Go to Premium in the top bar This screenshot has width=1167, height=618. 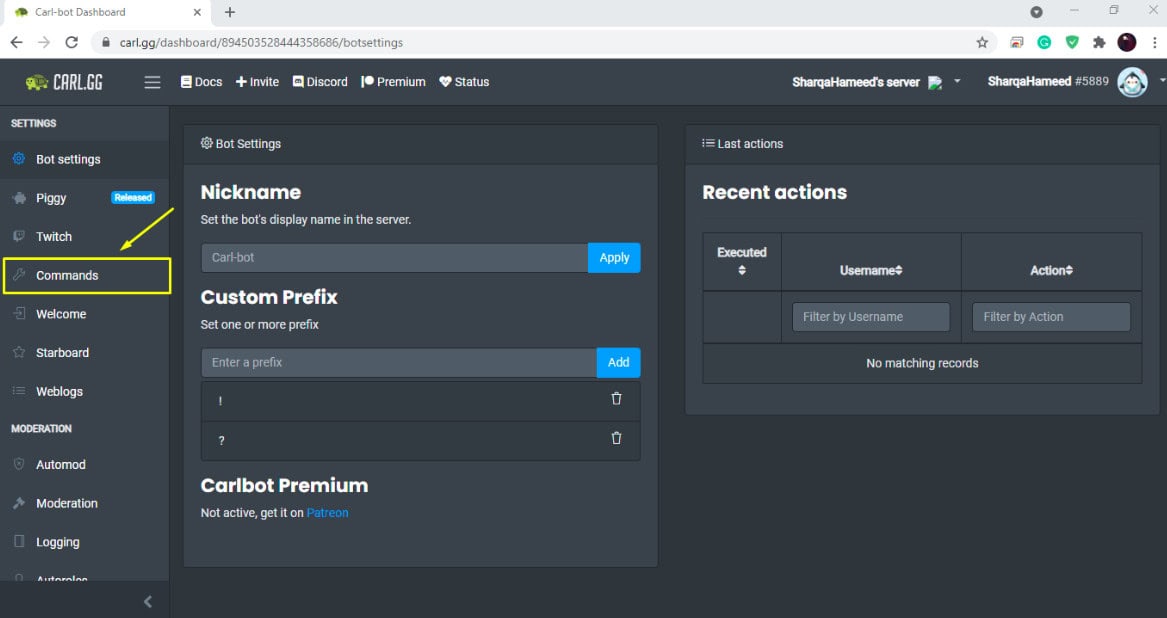pos(393,82)
